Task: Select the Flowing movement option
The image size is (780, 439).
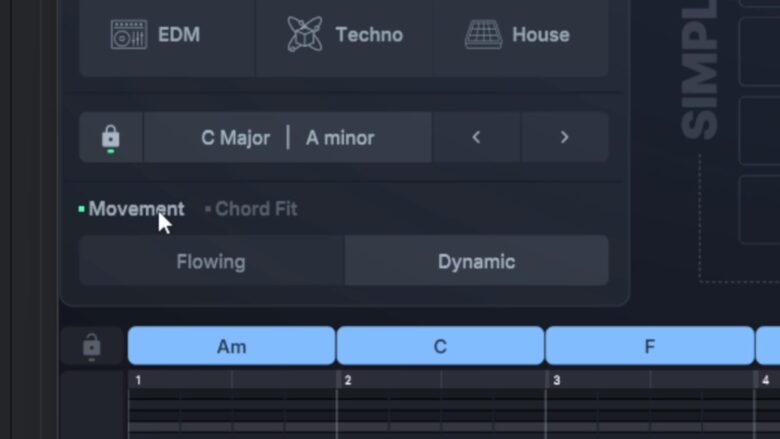Action: [x=211, y=262]
